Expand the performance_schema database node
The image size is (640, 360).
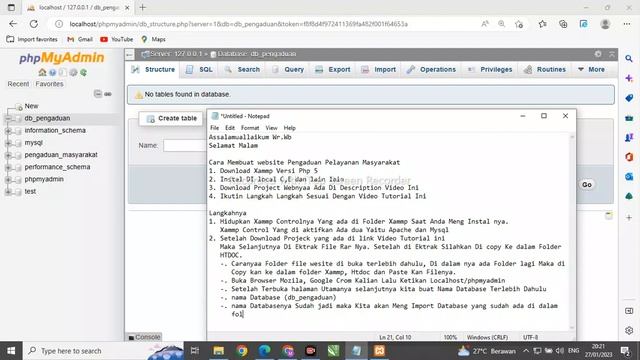(x=8, y=167)
